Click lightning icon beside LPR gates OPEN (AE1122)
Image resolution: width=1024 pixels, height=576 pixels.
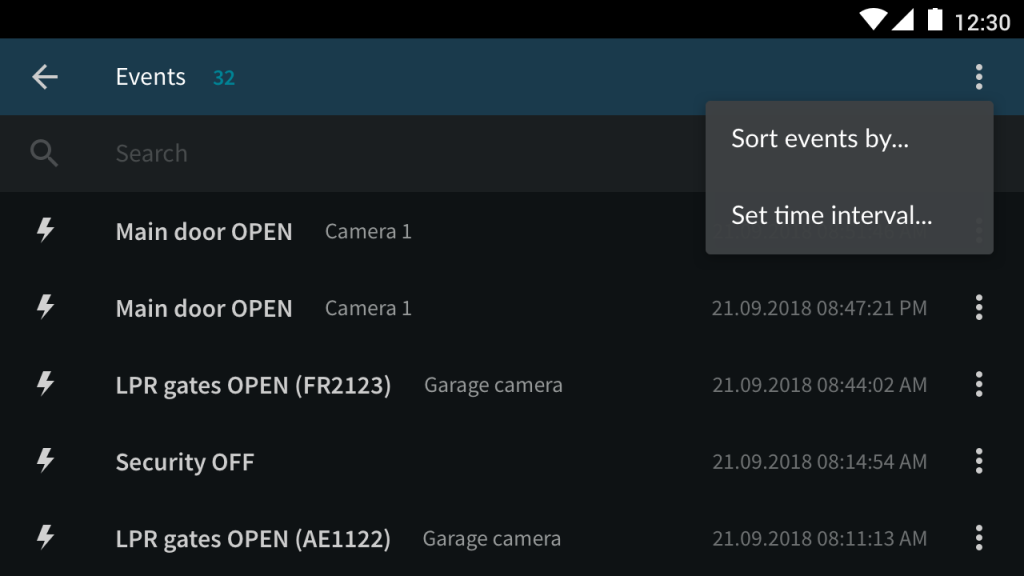coord(45,537)
